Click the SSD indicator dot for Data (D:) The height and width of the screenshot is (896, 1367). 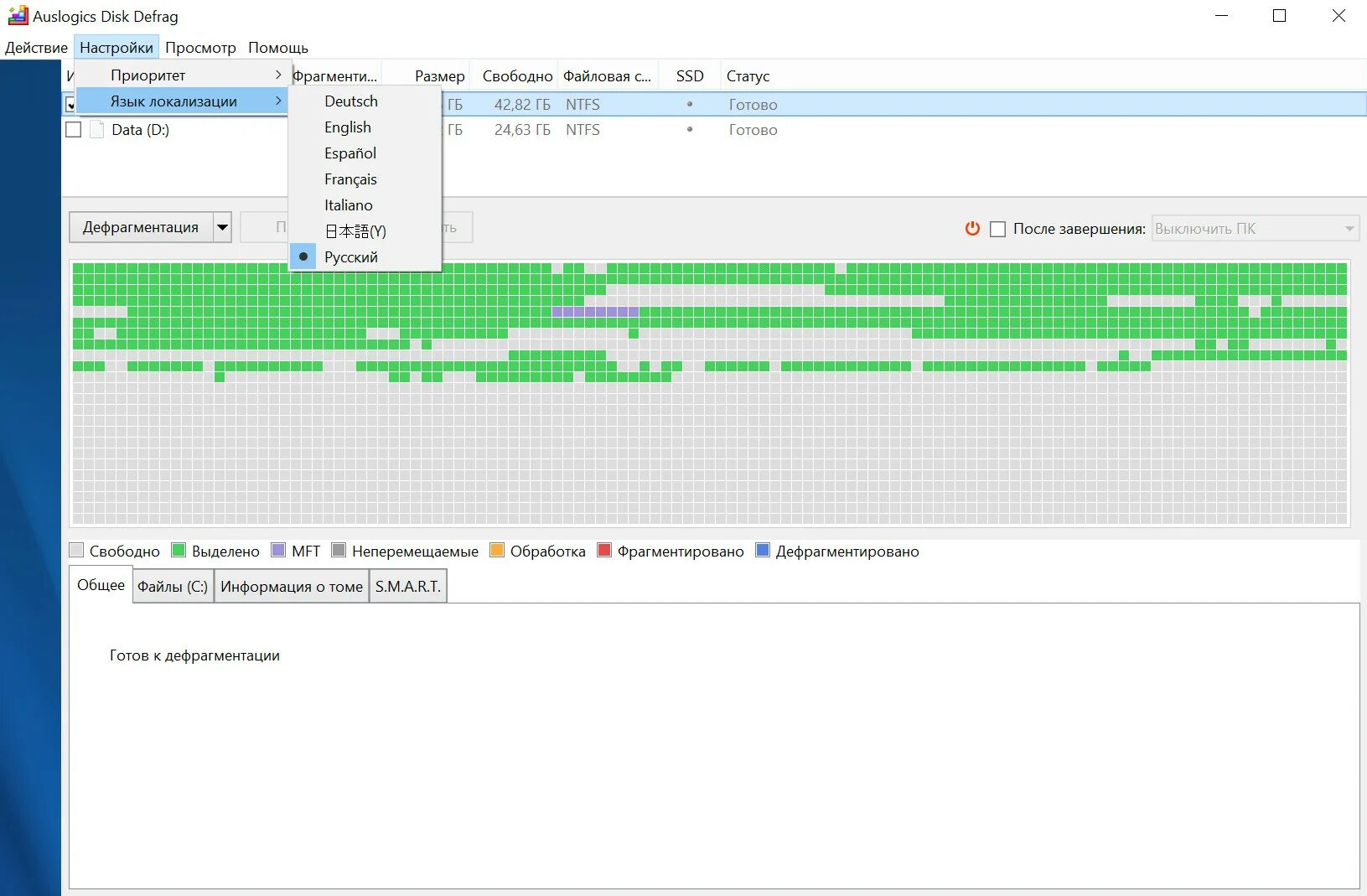[x=690, y=130]
